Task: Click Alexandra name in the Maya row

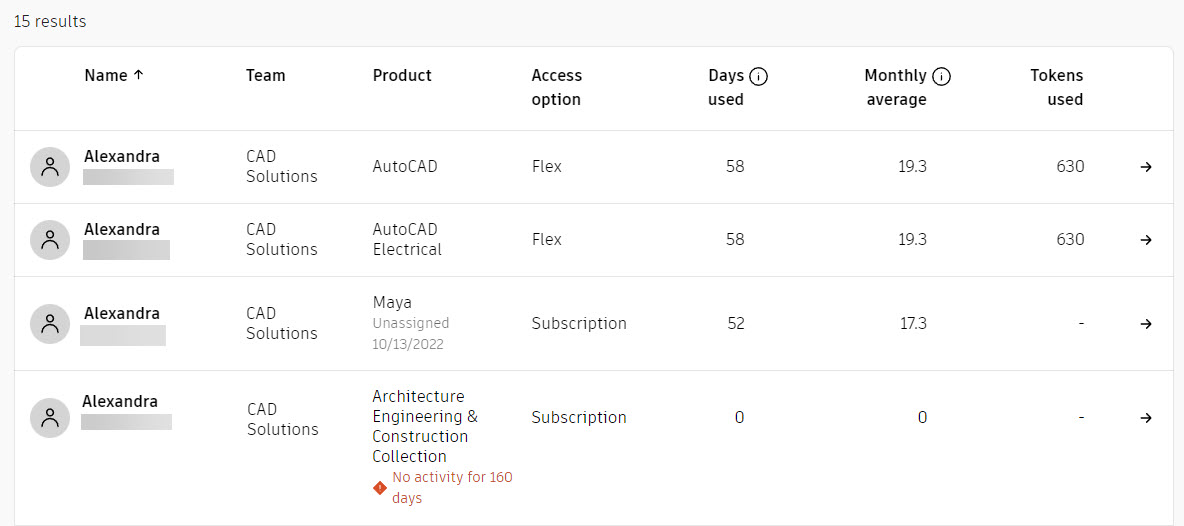Action: 122,313
